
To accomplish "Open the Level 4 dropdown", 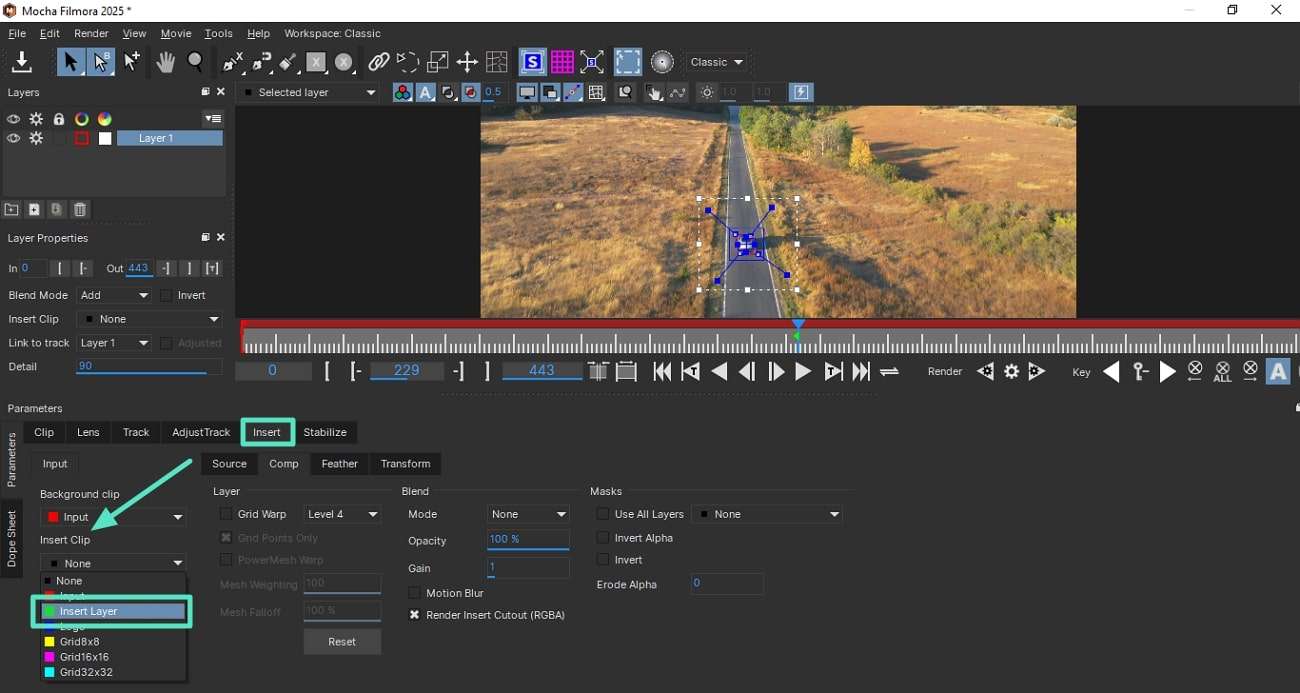I will [x=343, y=514].
